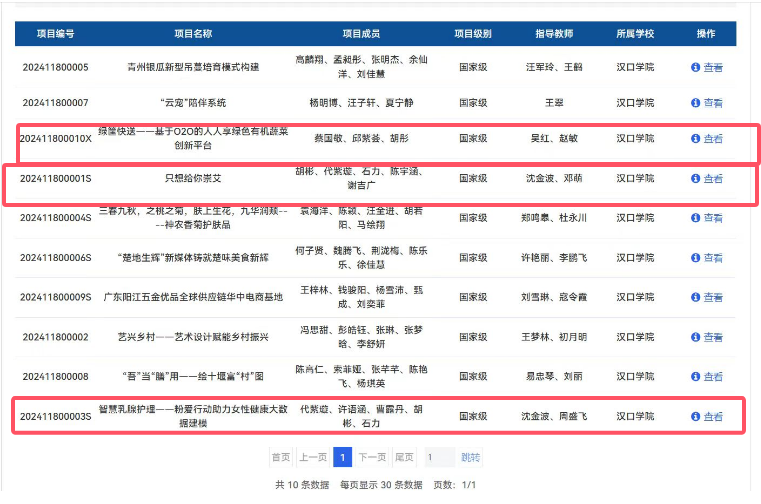Select page number 1 in the pagination
The image size is (761, 504).
coord(342,457)
